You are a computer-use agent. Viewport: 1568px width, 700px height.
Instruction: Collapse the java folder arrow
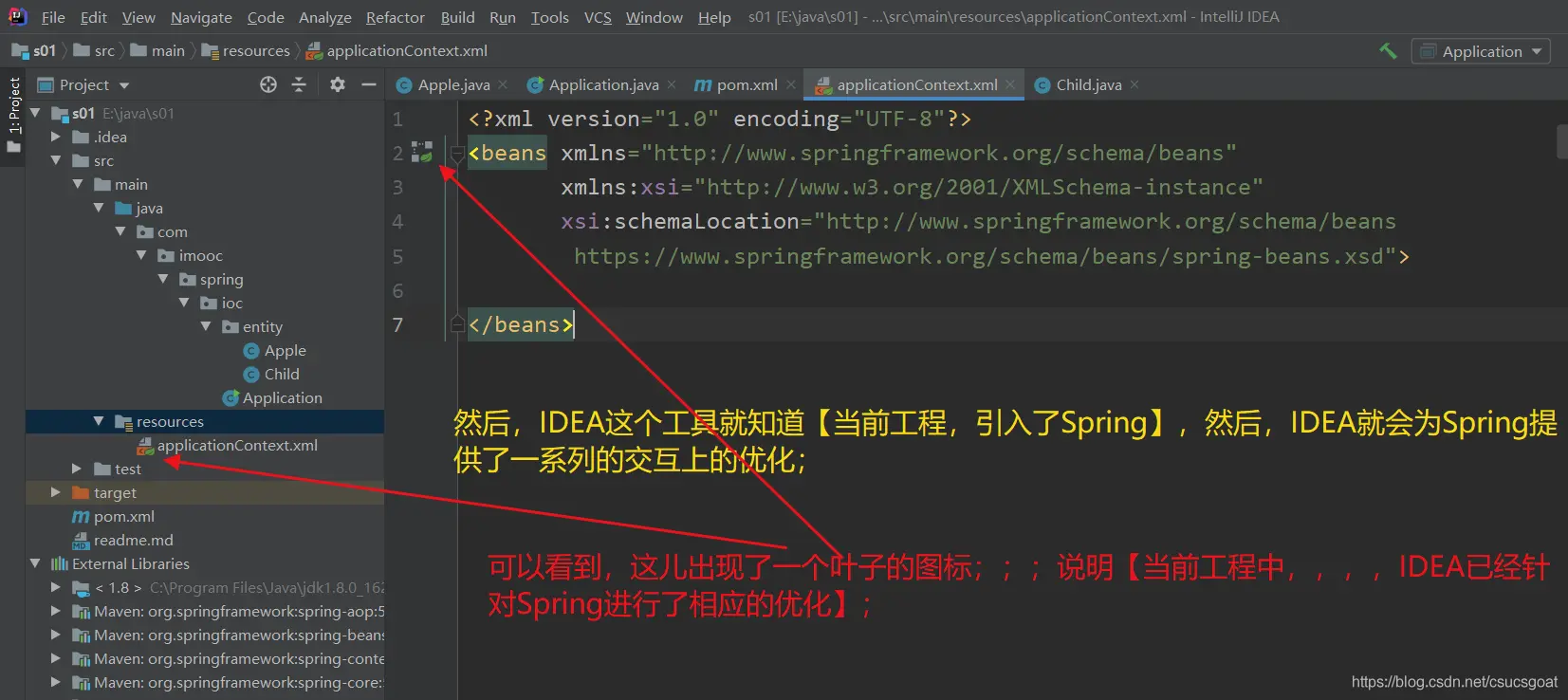click(99, 208)
